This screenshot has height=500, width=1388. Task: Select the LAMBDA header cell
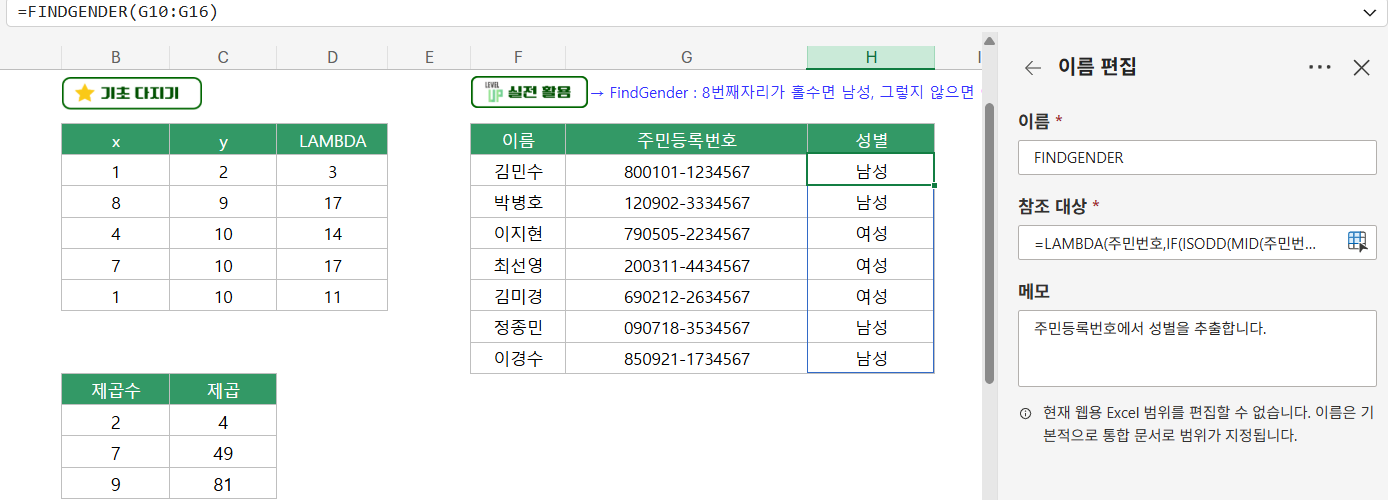coord(332,140)
